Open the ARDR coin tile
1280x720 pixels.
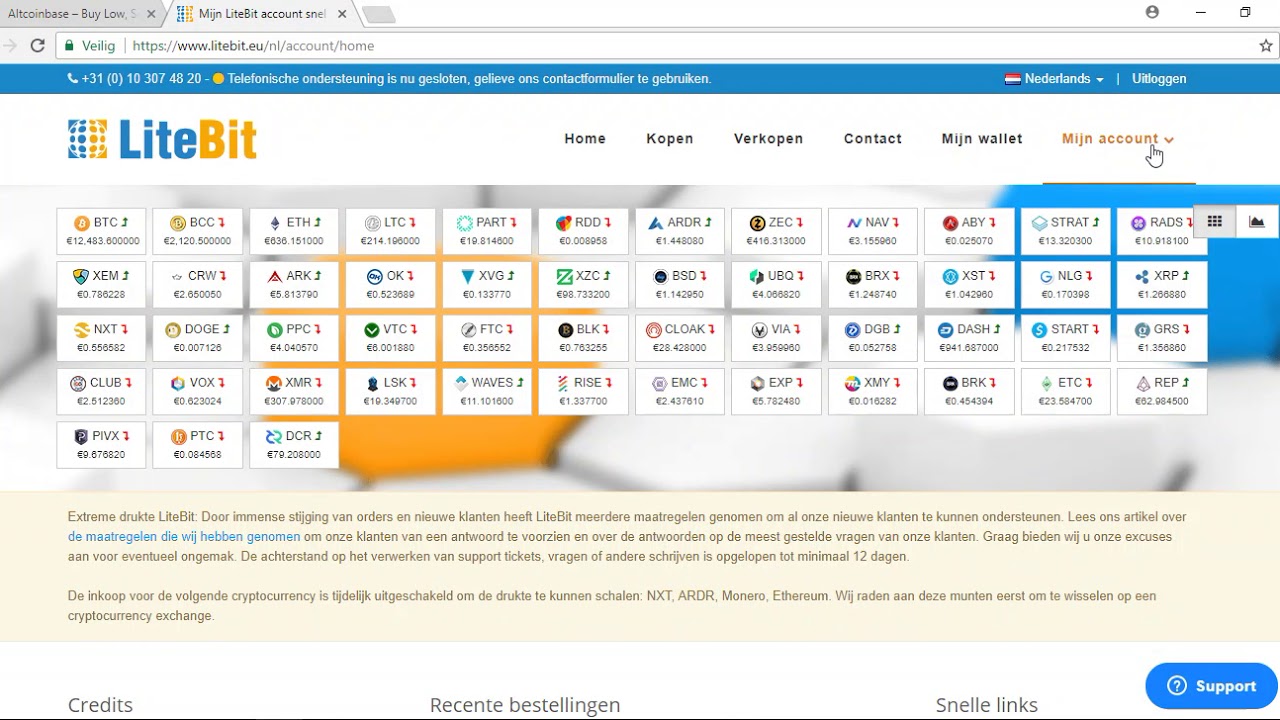pyautogui.click(x=680, y=231)
